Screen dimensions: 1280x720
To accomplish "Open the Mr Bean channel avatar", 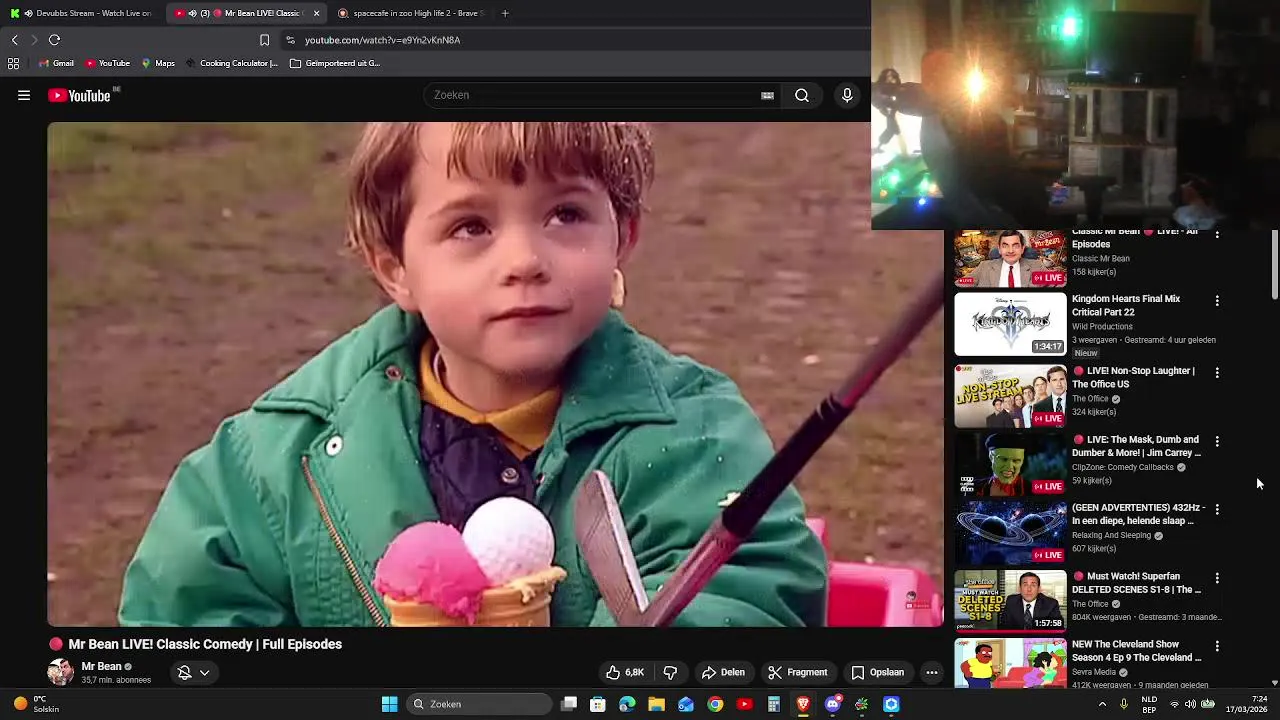I will point(60,672).
